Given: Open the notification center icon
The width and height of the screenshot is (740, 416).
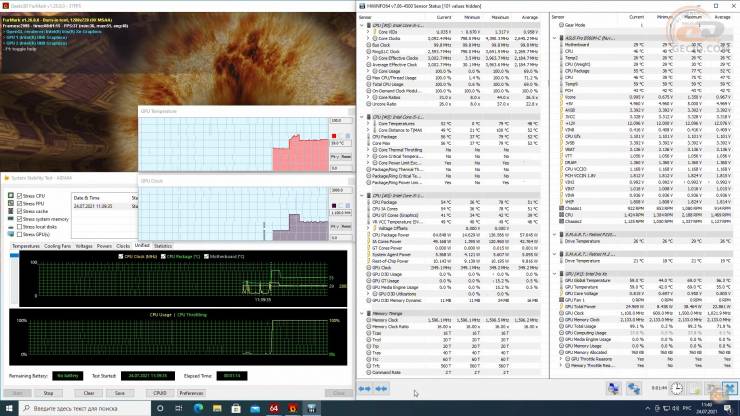Looking at the screenshot, I should 728,408.
